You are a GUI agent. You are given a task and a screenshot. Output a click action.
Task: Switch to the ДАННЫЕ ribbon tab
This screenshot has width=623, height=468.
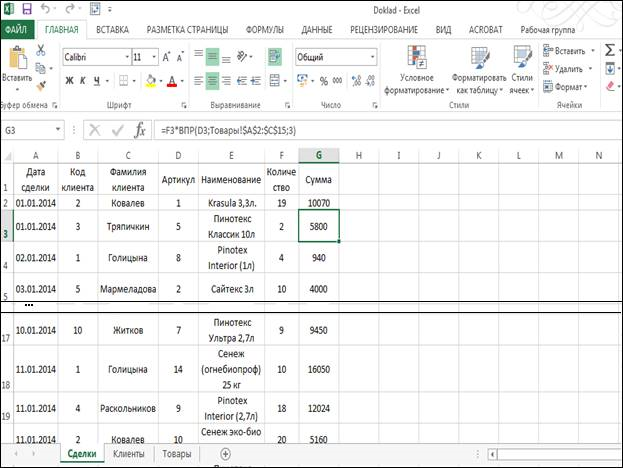coord(317,30)
